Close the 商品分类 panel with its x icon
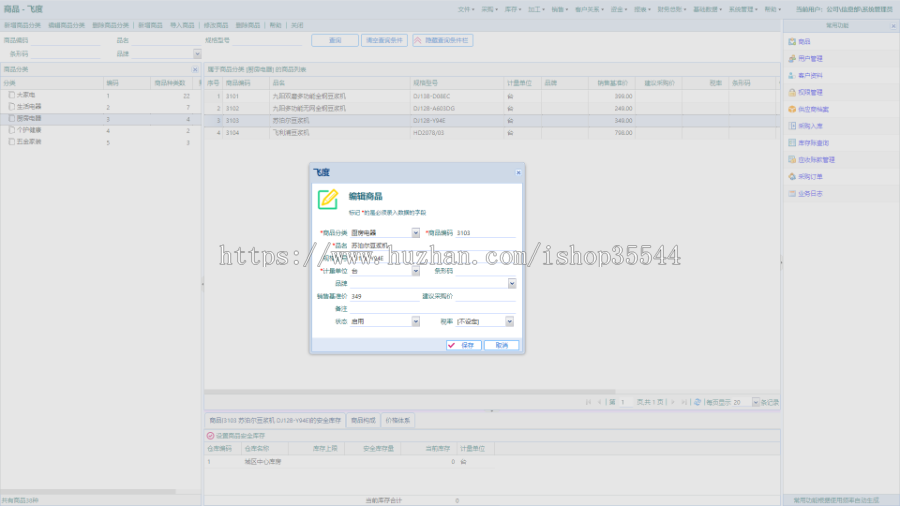The image size is (900, 506). coord(195,69)
